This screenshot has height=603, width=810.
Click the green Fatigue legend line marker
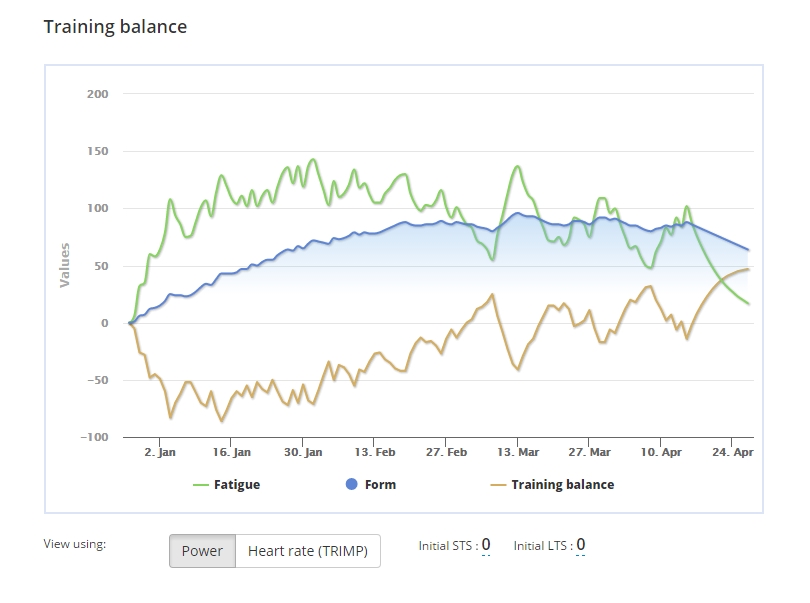click(200, 485)
